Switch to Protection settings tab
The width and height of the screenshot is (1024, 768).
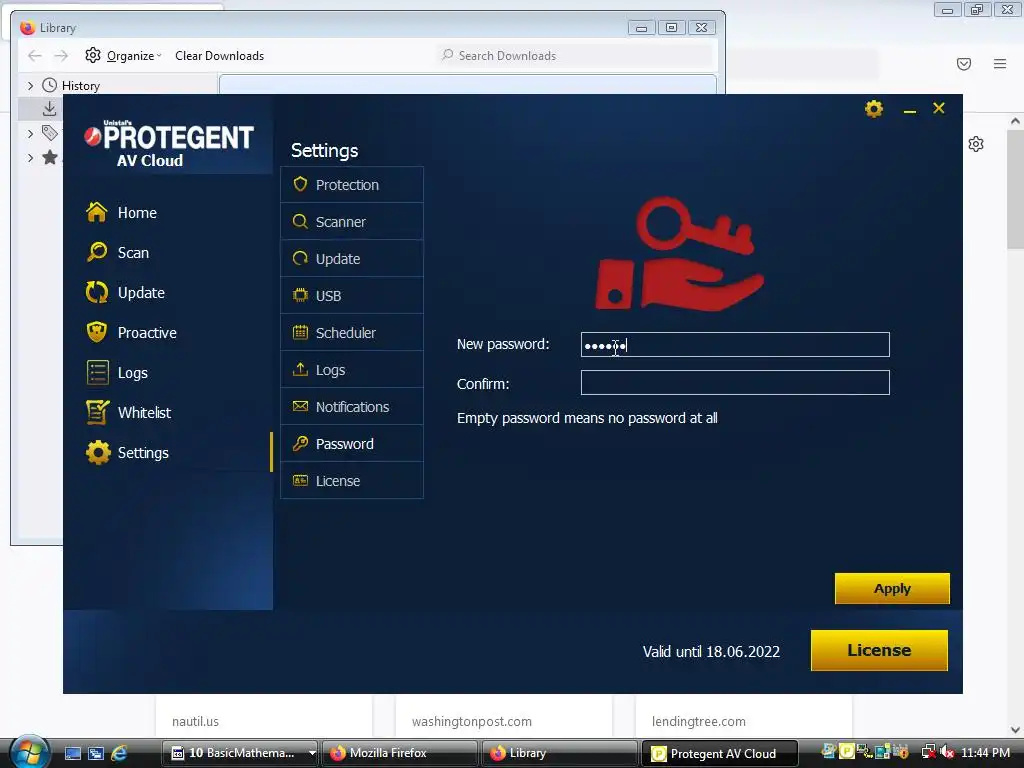pos(352,185)
